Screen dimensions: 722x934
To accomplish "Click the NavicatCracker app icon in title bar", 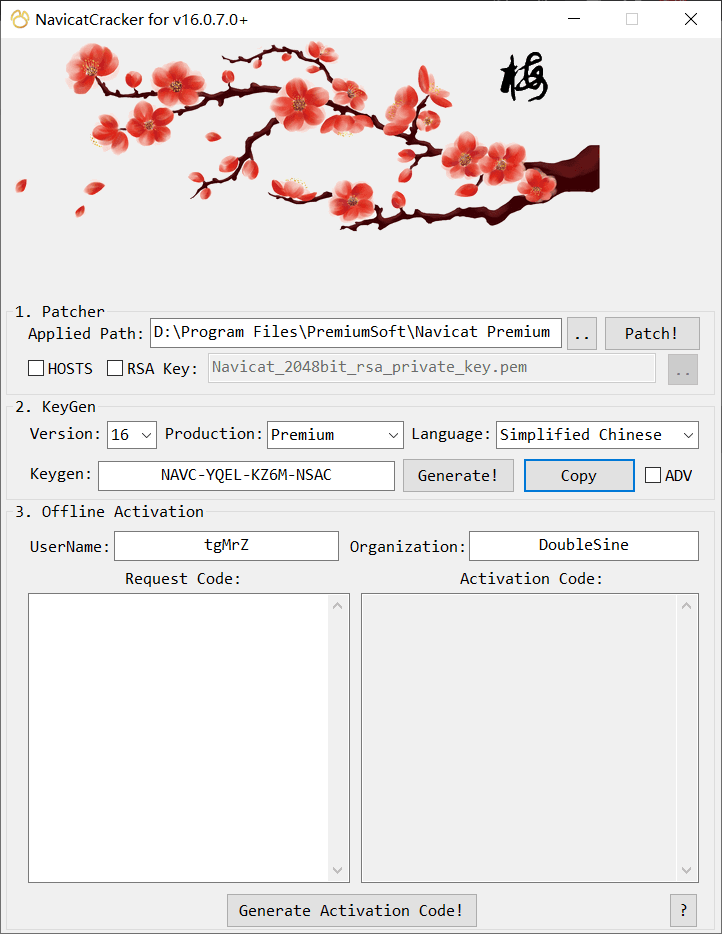I will 20,19.
